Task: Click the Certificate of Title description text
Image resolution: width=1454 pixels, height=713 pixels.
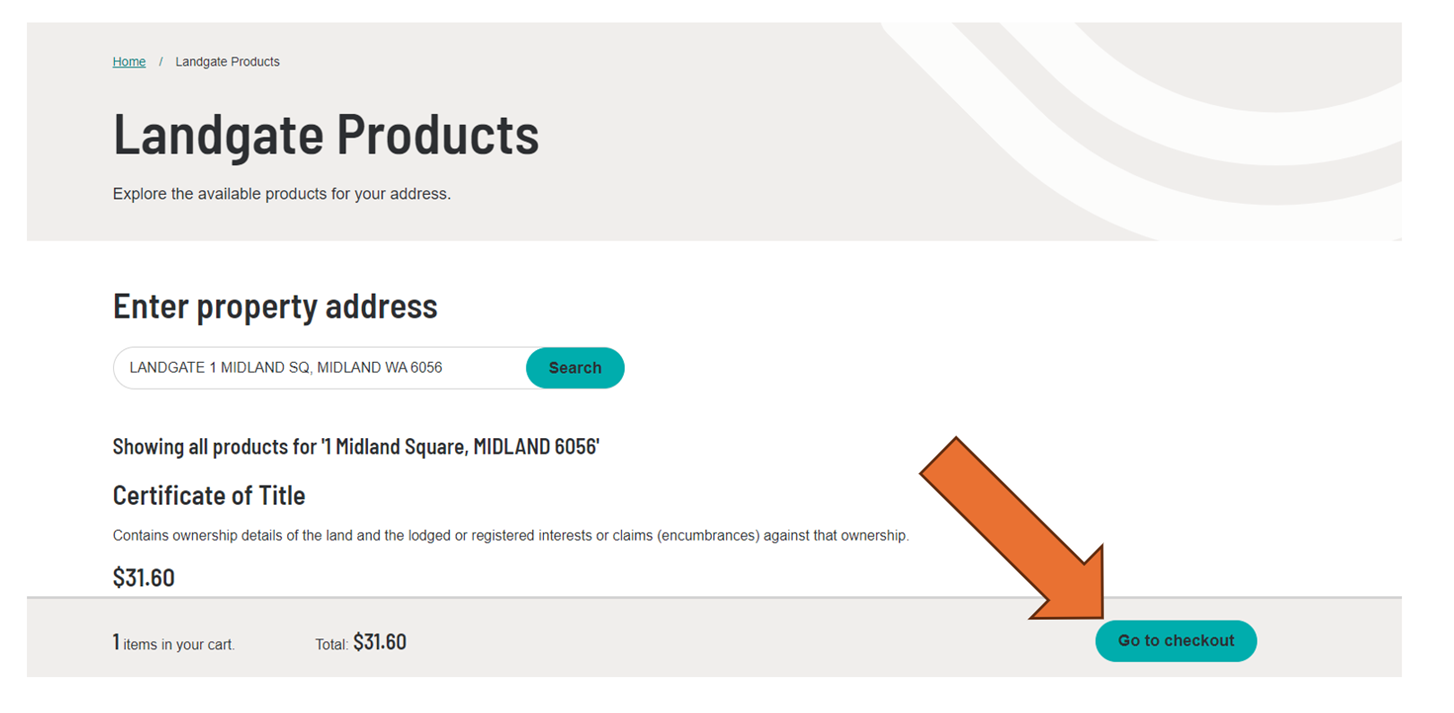Action: point(510,536)
